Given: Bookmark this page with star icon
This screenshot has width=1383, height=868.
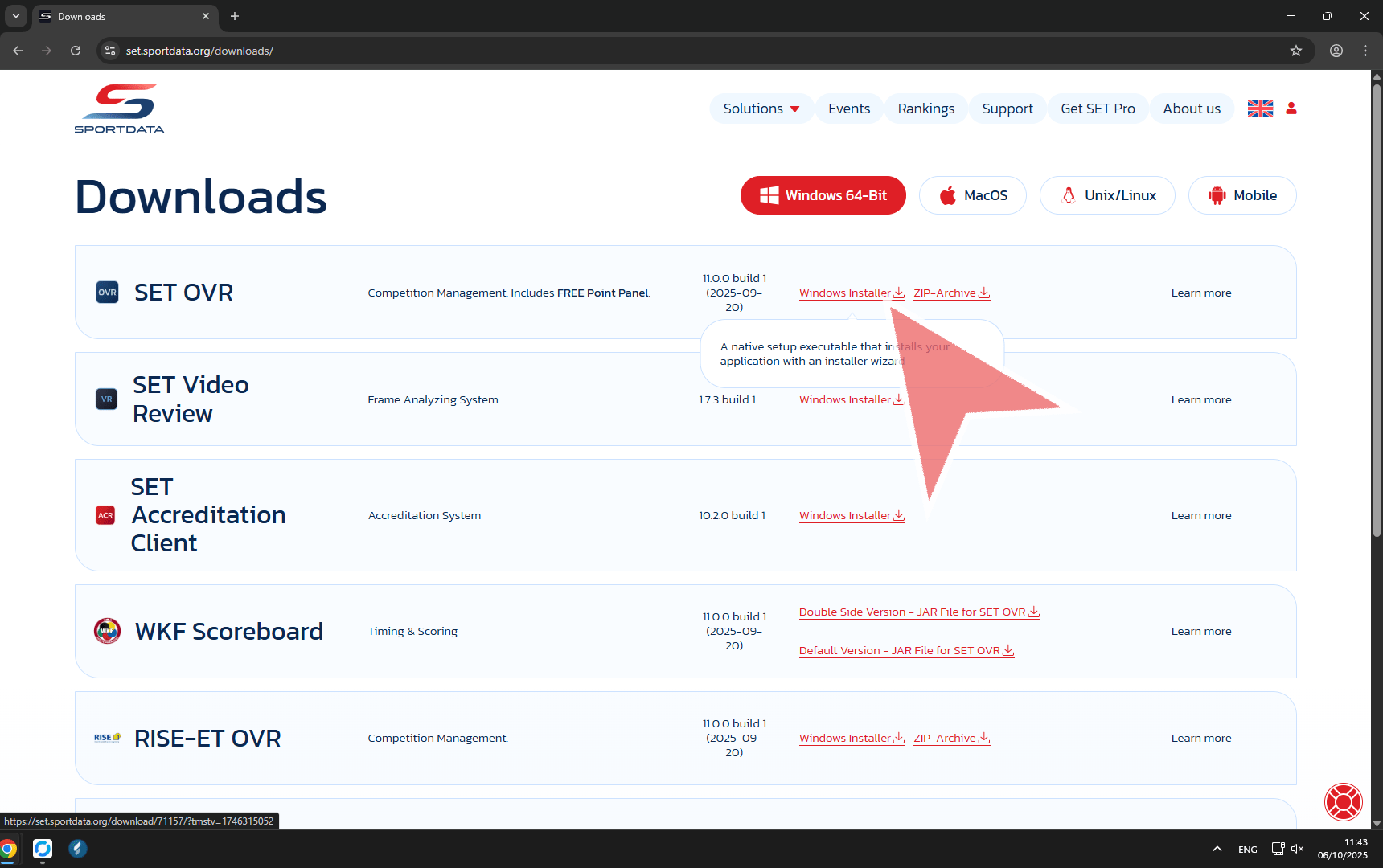Looking at the screenshot, I should tap(1296, 51).
